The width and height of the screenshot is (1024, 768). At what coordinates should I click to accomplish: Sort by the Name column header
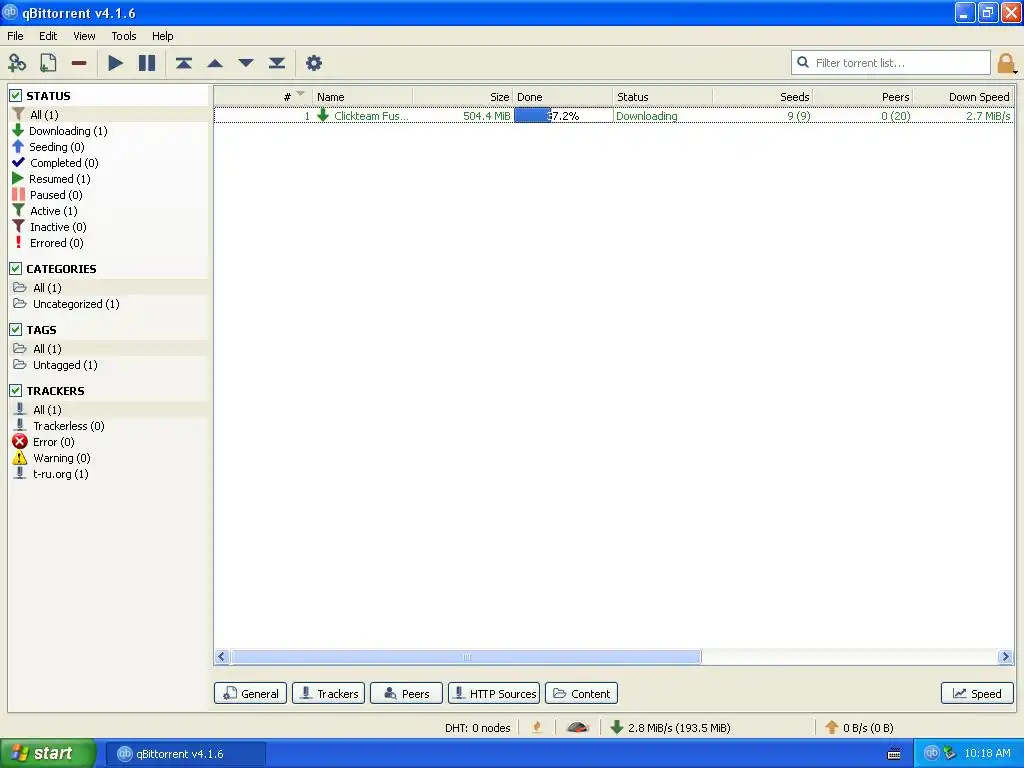(362, 97)
